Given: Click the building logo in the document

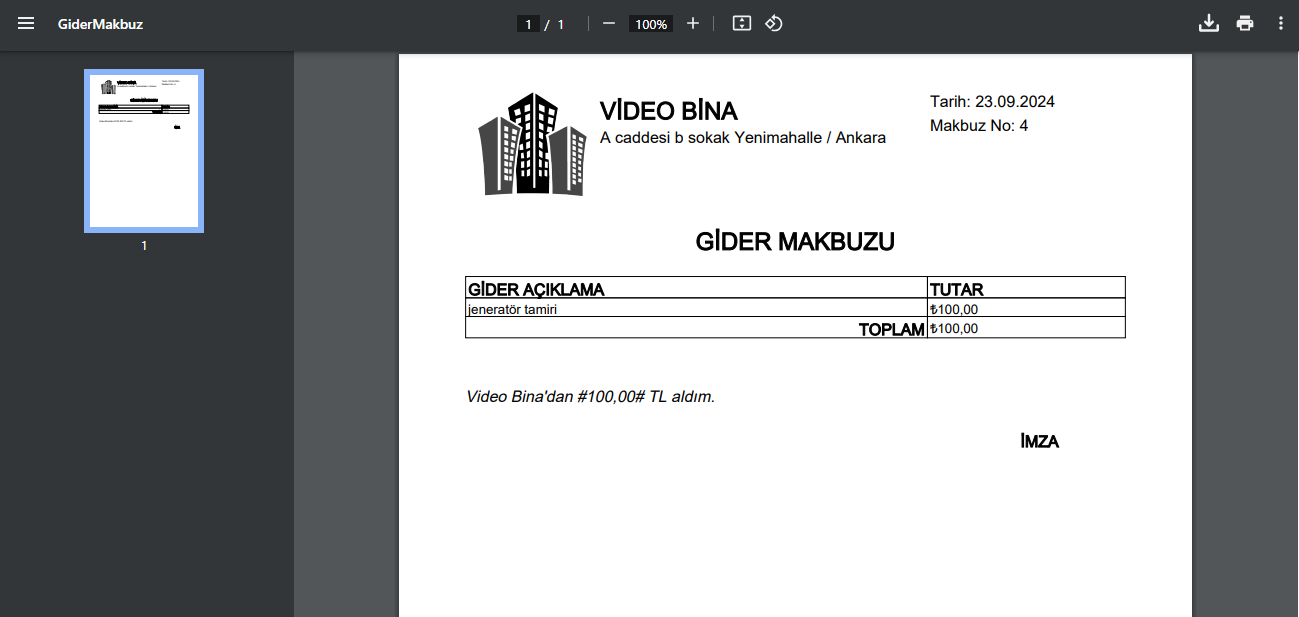Looking at the screenshot, I should 532,144.
